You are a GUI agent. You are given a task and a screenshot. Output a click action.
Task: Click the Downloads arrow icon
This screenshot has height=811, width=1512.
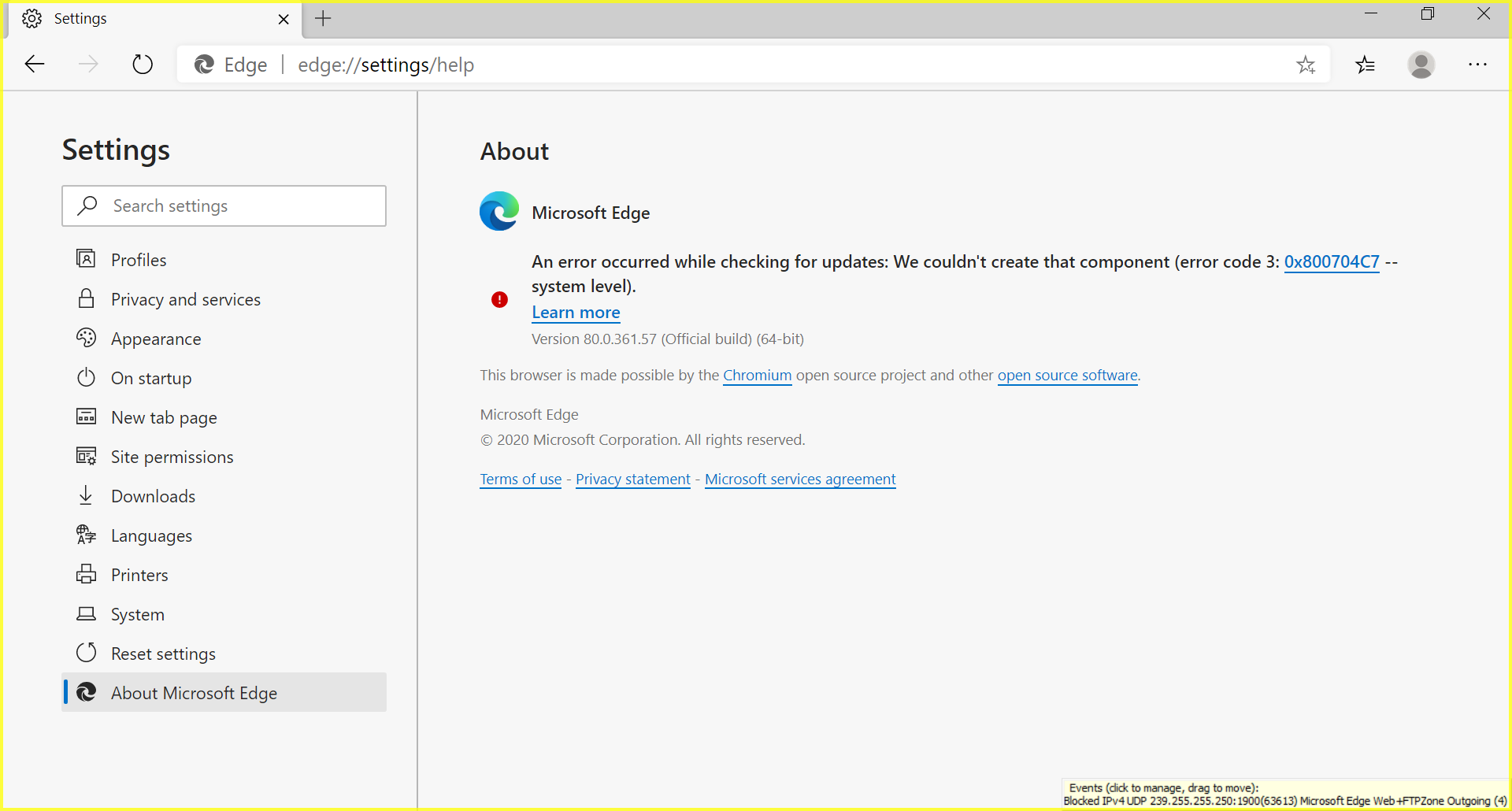pos(86,495)
